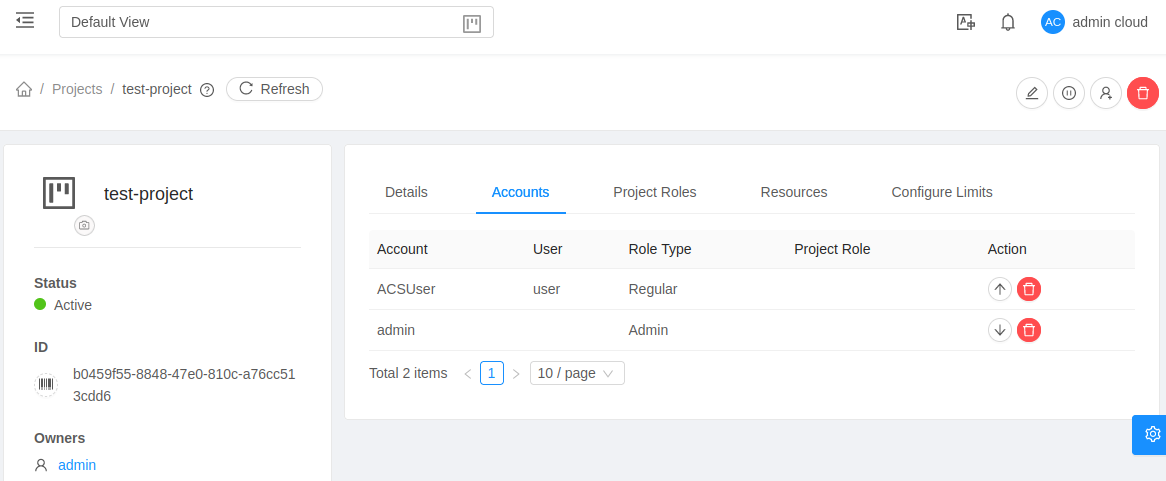Promote ACSUser with the up arrow
Screen dimensions: 1166x481
[999, 289]
